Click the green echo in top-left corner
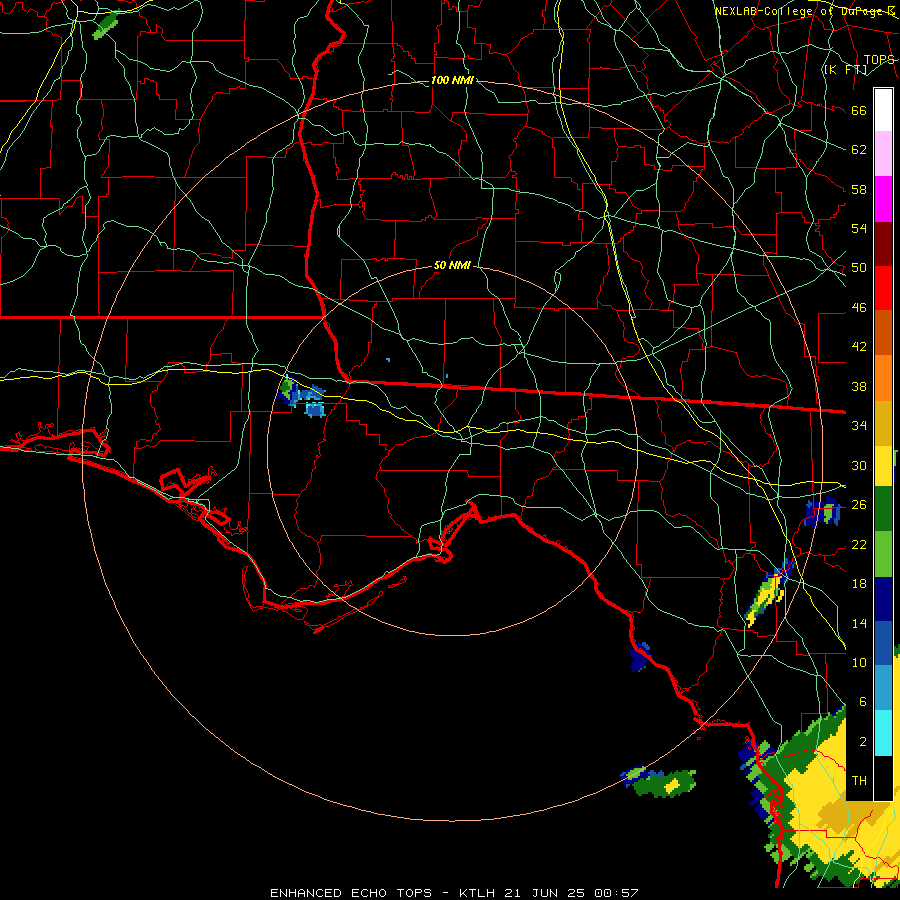 pyautogui.click(x=105, y=26)
